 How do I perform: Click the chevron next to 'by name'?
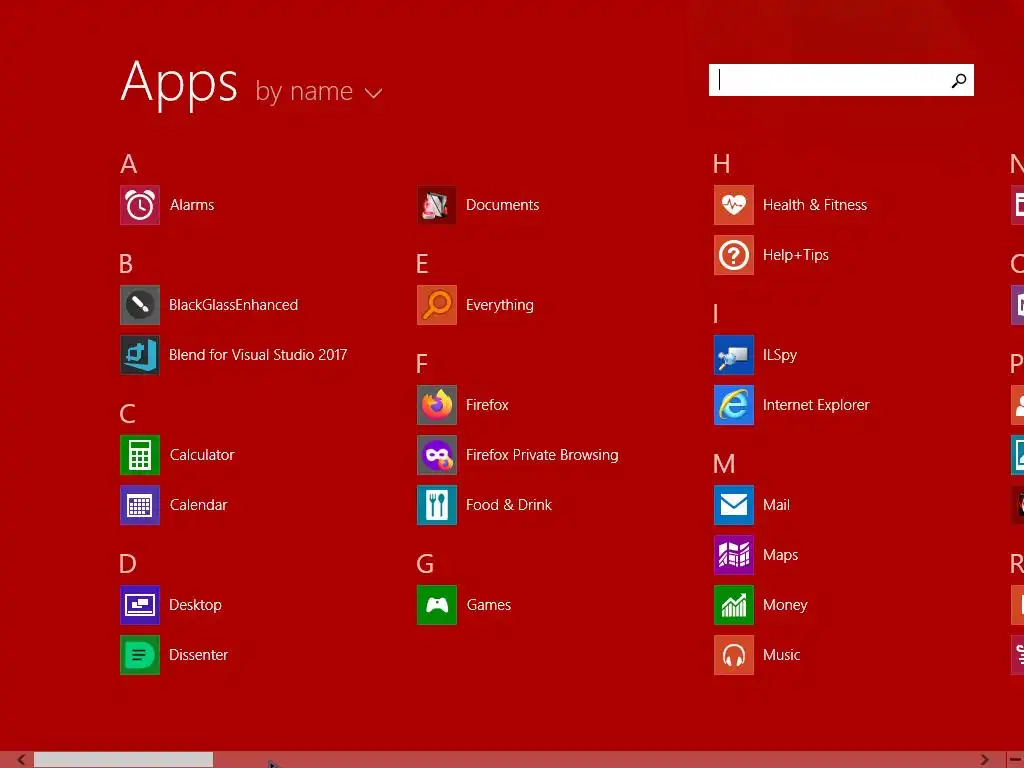click(x=374, y=93)
